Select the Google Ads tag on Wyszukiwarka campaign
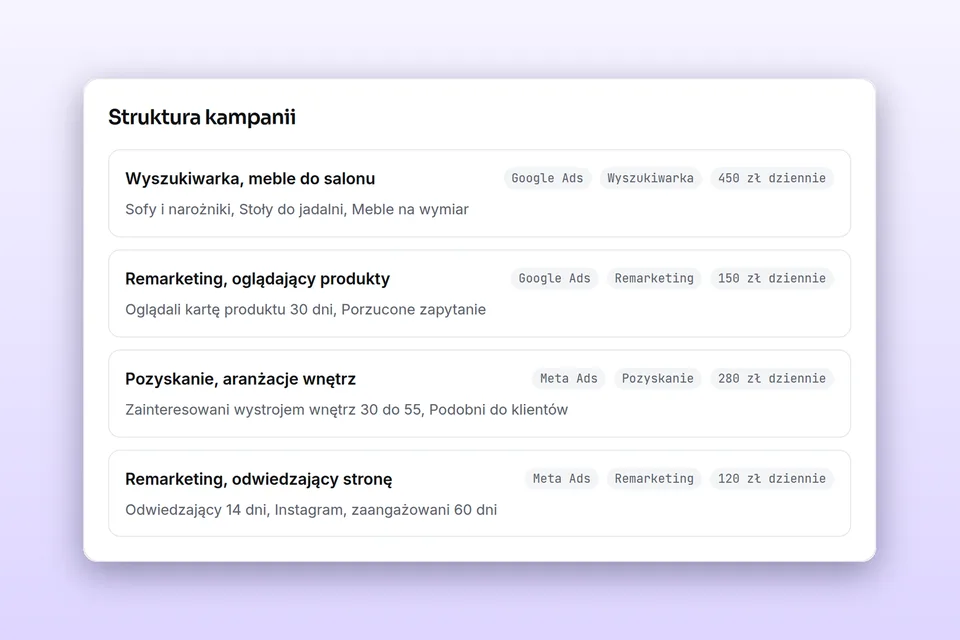This screenshot has width=960, height=640. [547, 178]
